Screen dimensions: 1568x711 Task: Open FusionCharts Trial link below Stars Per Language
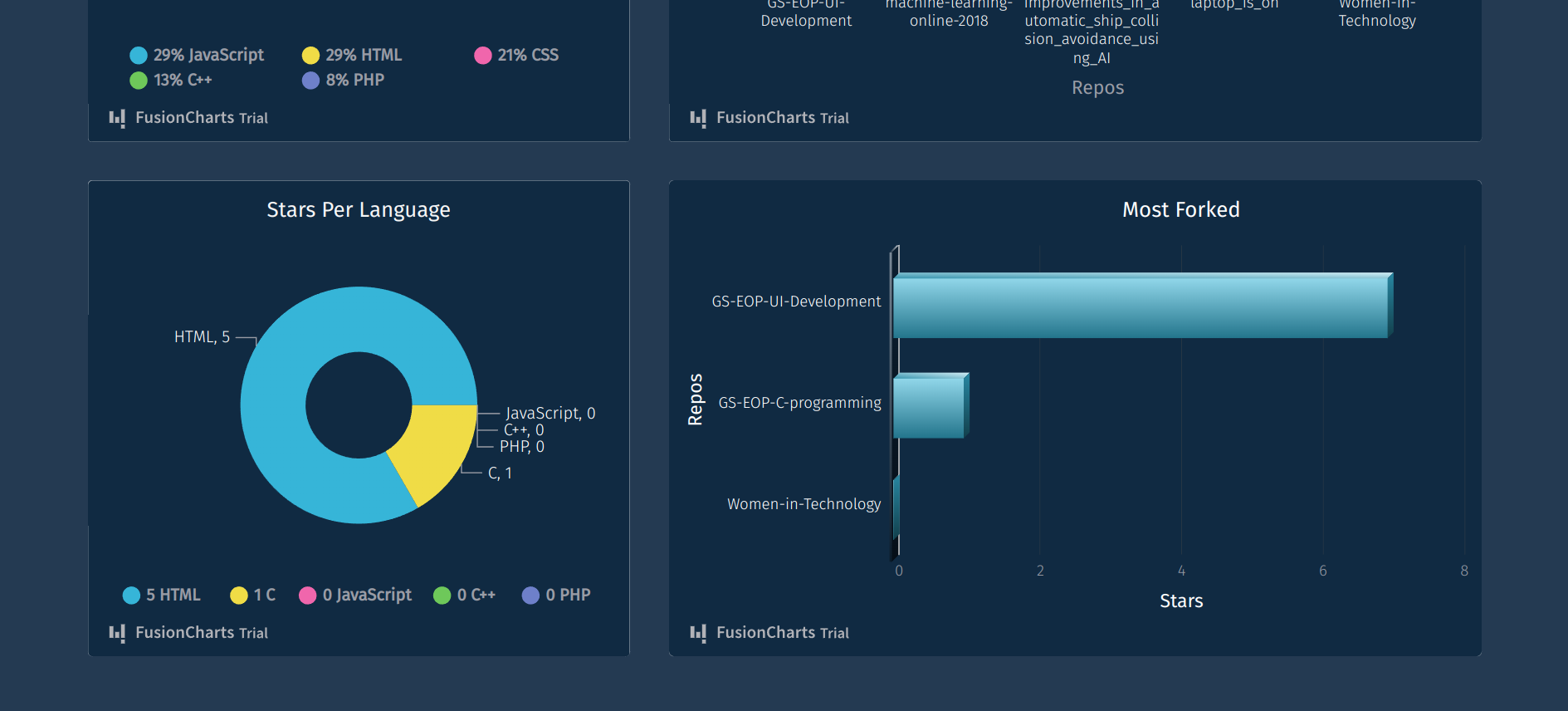pyautogui.click(x=202, y=633)
